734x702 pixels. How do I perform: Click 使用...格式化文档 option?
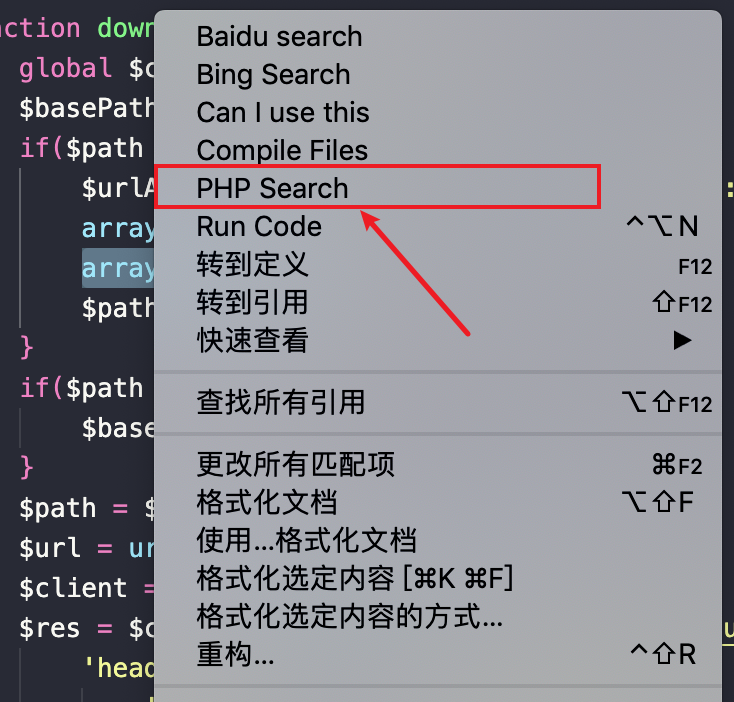(x=438, y=540)
